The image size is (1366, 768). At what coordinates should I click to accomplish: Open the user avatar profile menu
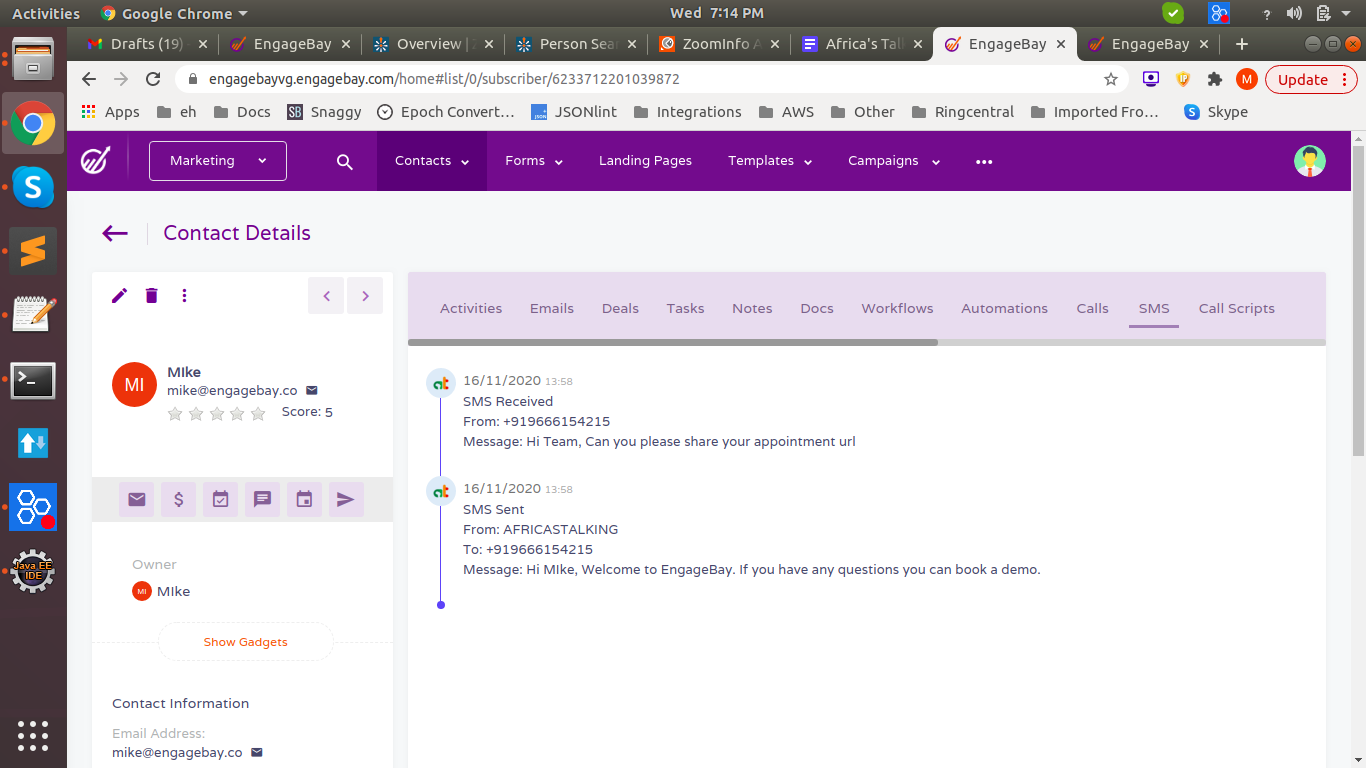click(x=1309, y=161)
